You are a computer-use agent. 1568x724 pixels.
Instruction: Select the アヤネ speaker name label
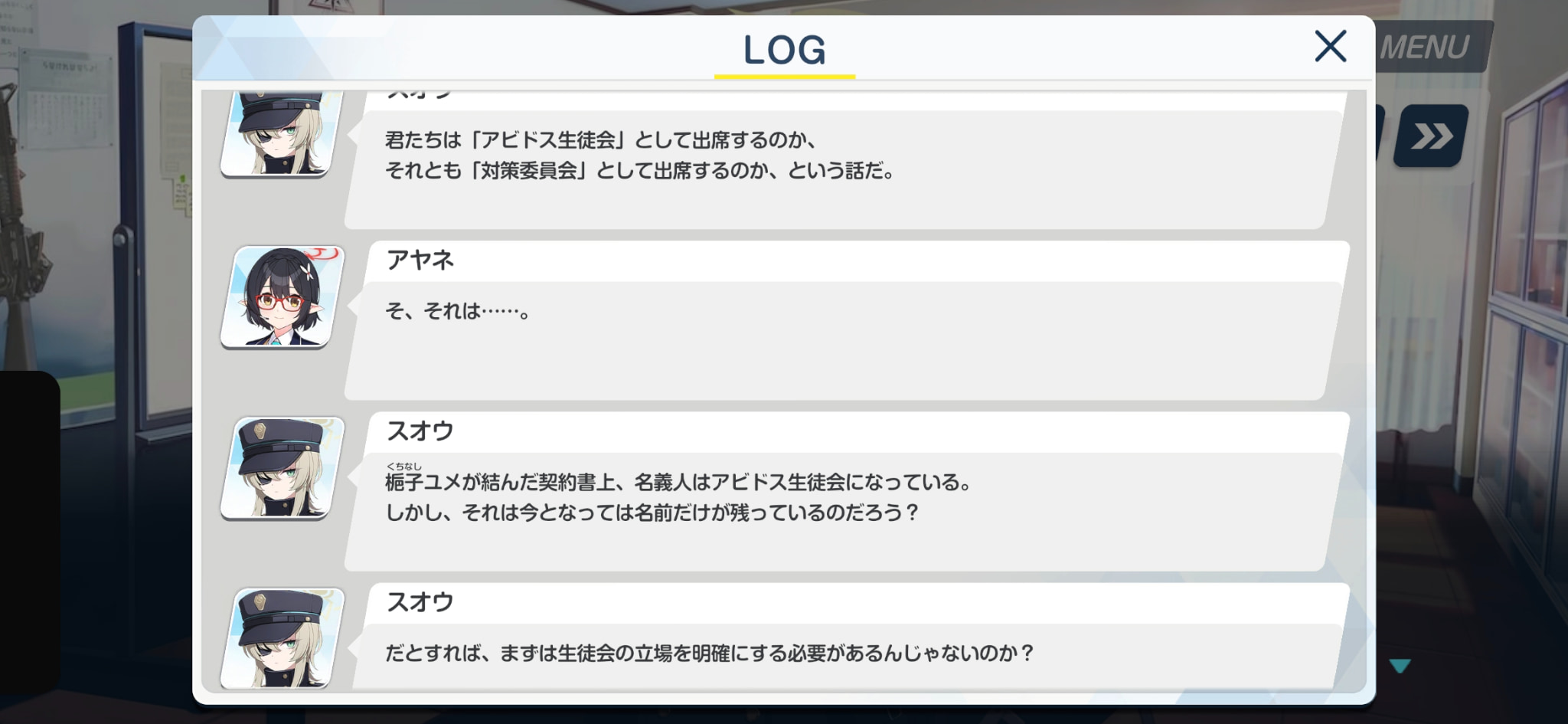[x=420, y=260]
